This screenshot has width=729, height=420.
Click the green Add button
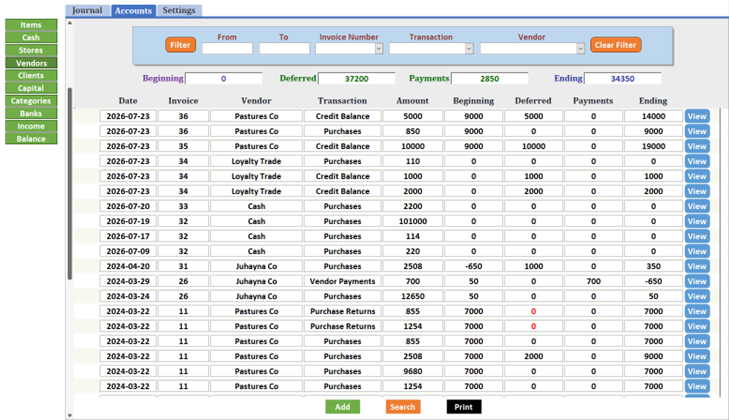342,407
